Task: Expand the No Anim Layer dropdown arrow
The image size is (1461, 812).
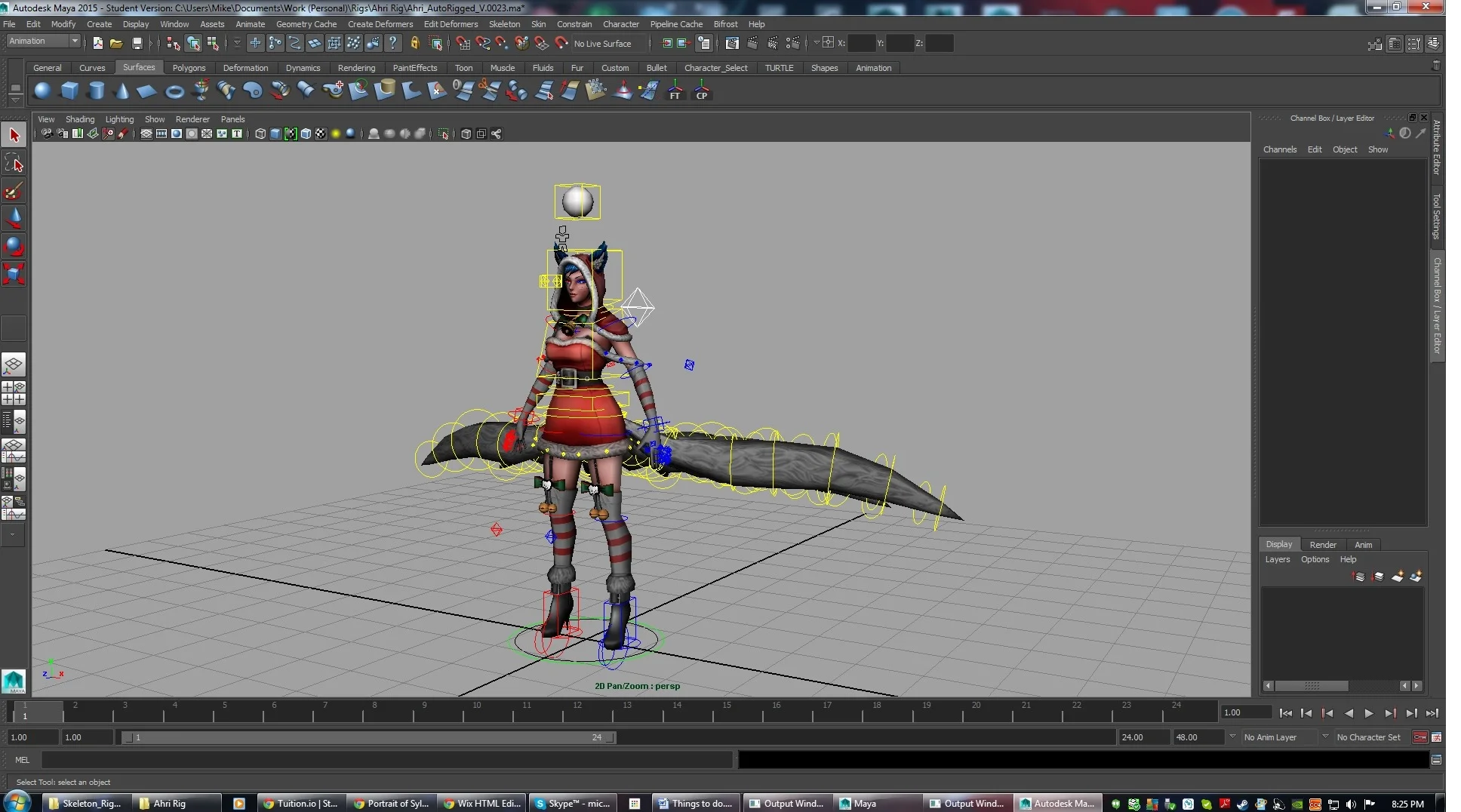Action: [x=1232, y=737]
